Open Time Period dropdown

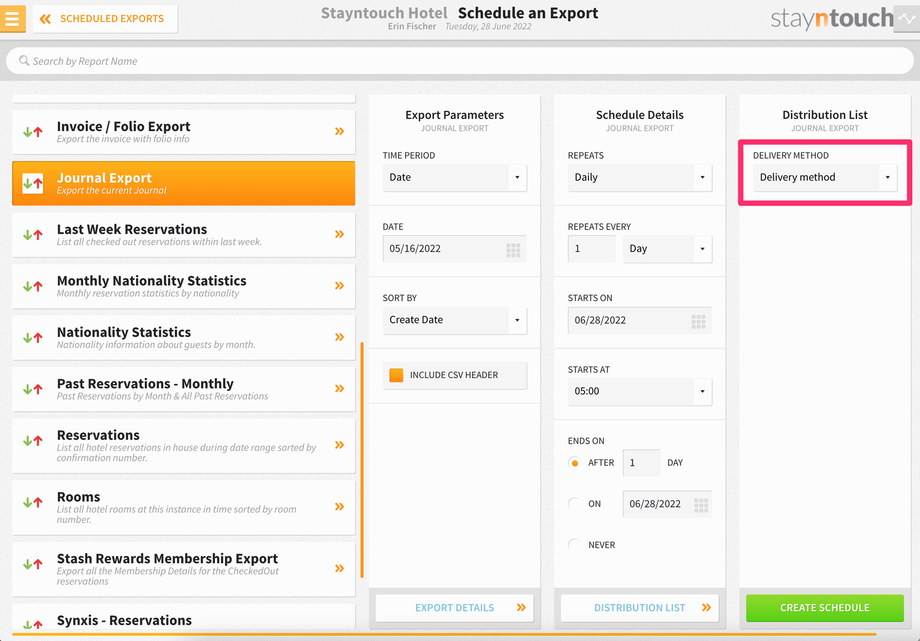(x=455, y=177)
